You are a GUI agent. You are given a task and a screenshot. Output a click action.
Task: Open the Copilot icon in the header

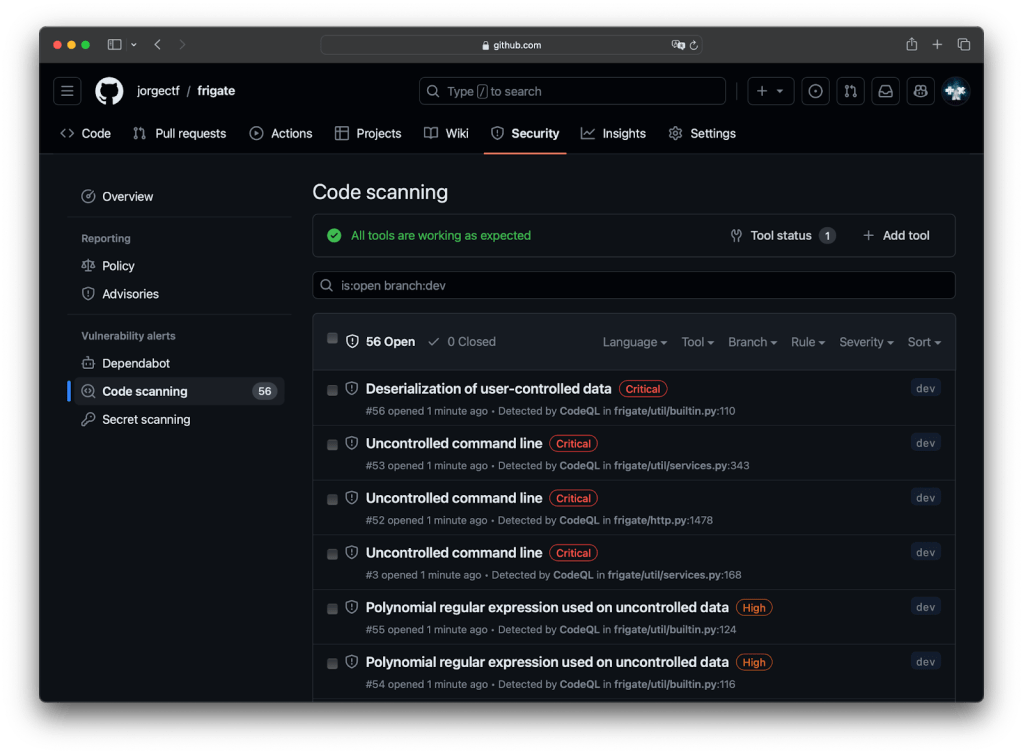point(919,91)
